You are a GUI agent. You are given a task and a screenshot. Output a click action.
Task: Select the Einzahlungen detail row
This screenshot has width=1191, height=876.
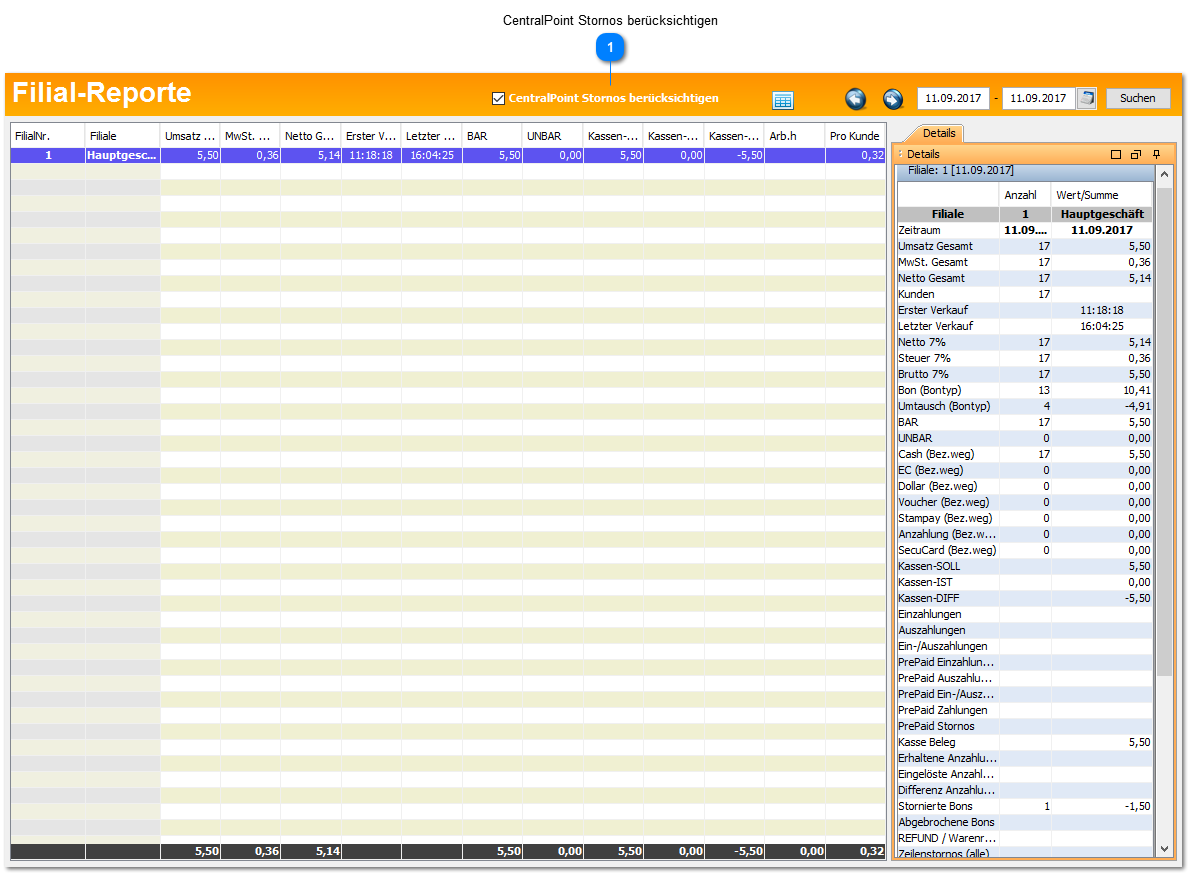[x=1025, y=614]
